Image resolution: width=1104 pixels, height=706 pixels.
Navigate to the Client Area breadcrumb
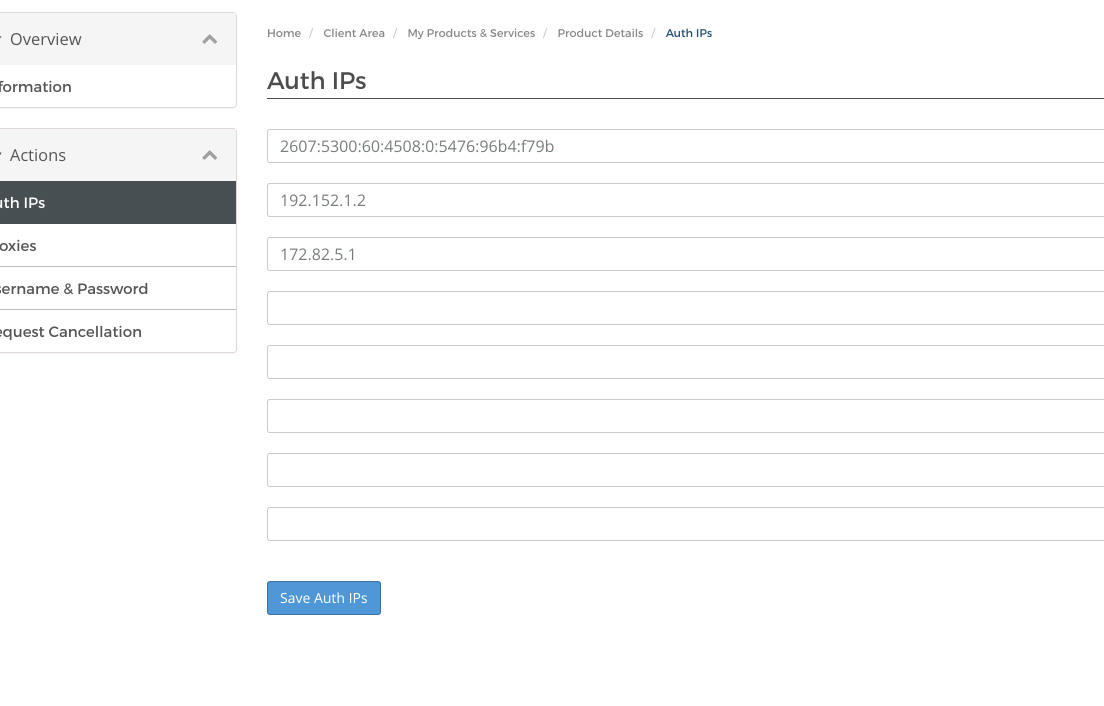pyautogui.click(x=354, y=33)
